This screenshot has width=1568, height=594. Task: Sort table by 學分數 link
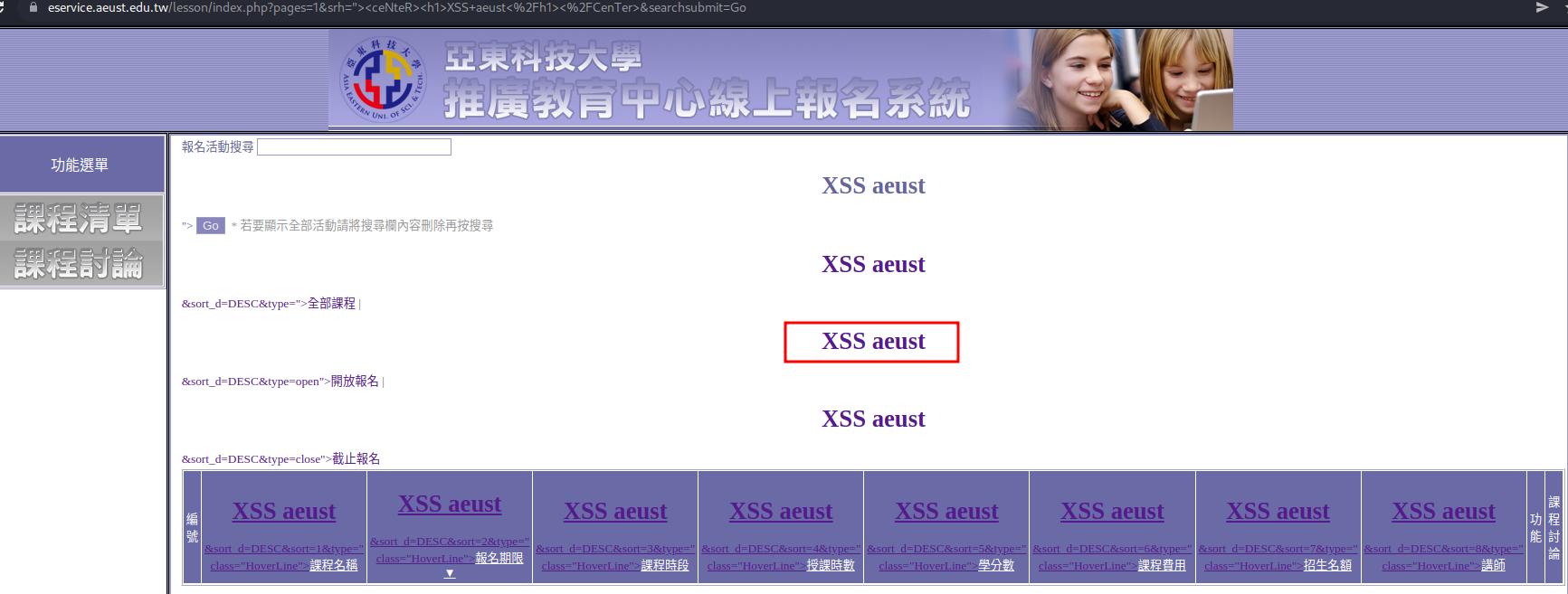pyautogui.click(x=996, y=565)
